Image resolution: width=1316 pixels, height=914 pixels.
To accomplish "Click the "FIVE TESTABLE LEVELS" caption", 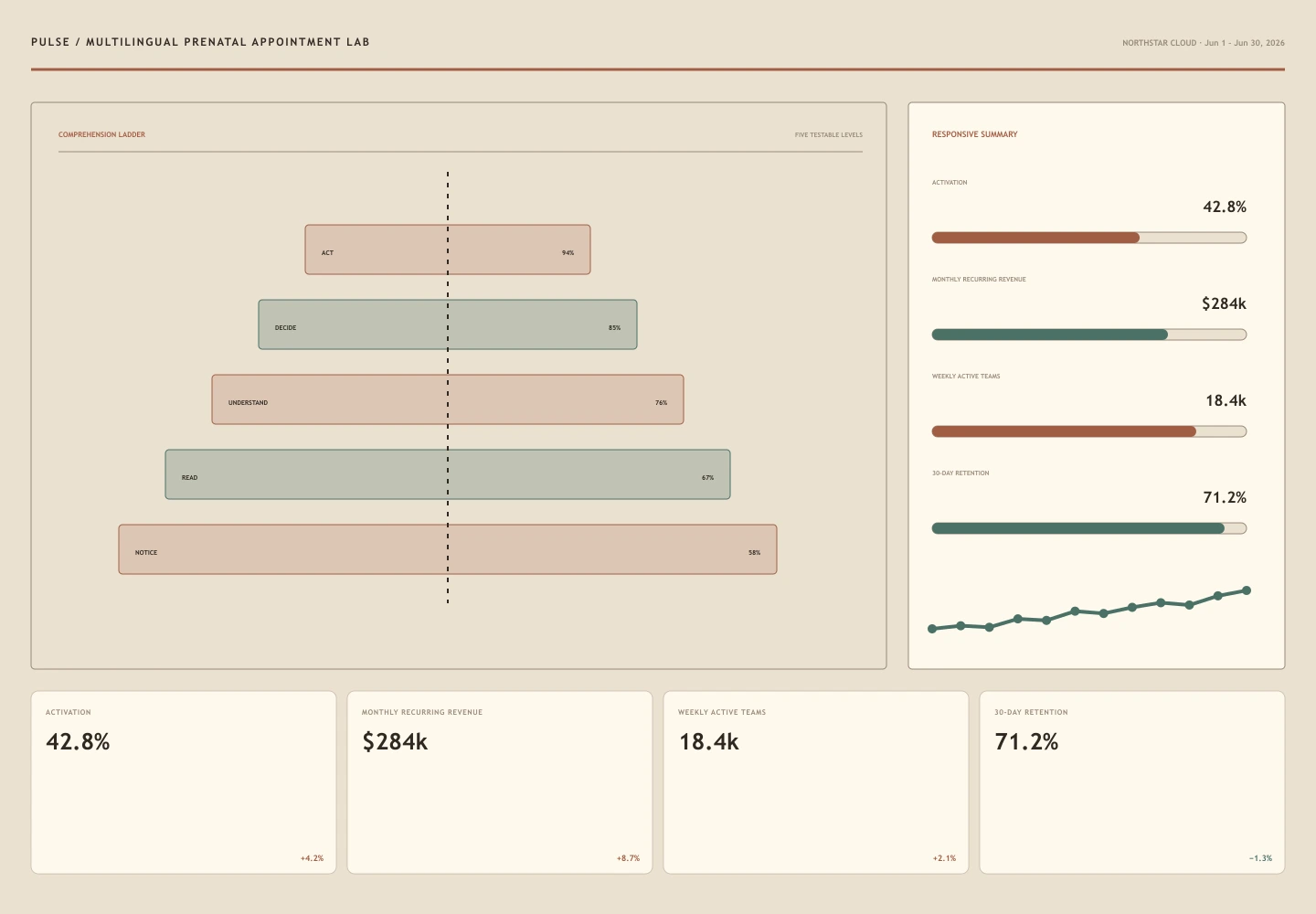I will (829, 135).
